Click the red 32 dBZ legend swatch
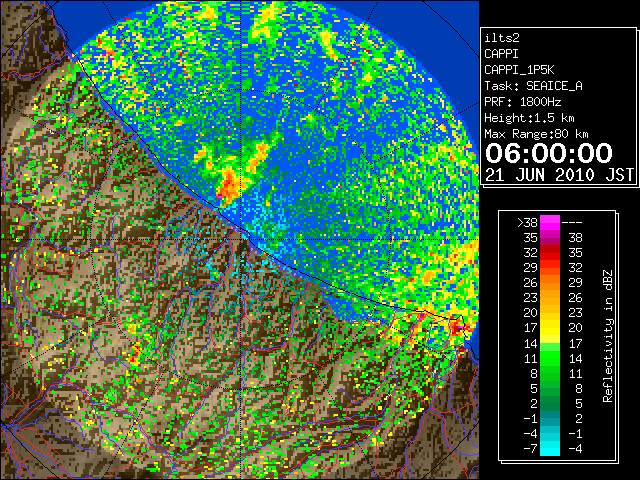Image resolution: width=640 pixels, height=480 pixels. 550,253
